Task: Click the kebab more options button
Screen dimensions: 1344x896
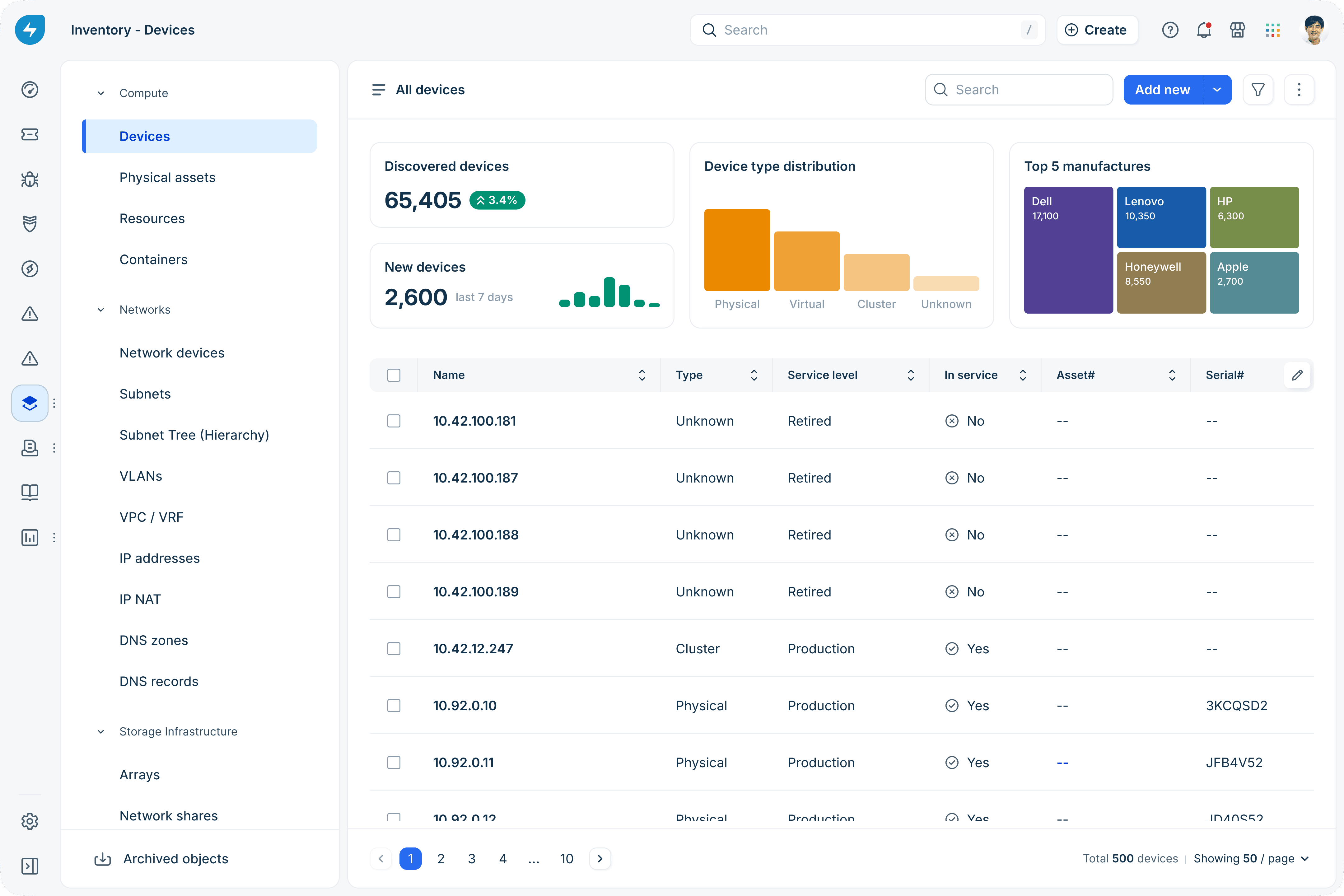Action: tap(1299, 90)
